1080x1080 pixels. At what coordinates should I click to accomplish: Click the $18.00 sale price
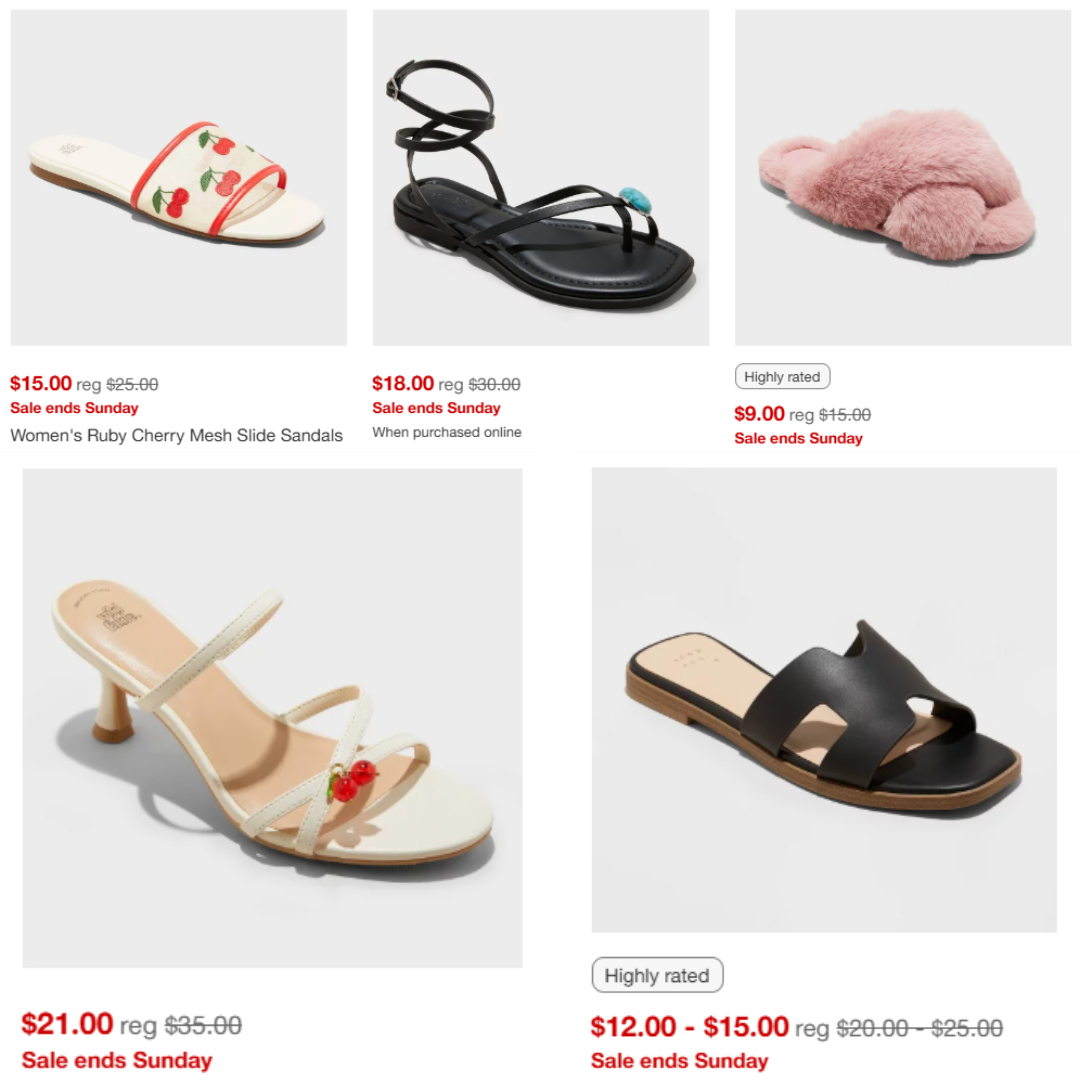pos(403,383)
